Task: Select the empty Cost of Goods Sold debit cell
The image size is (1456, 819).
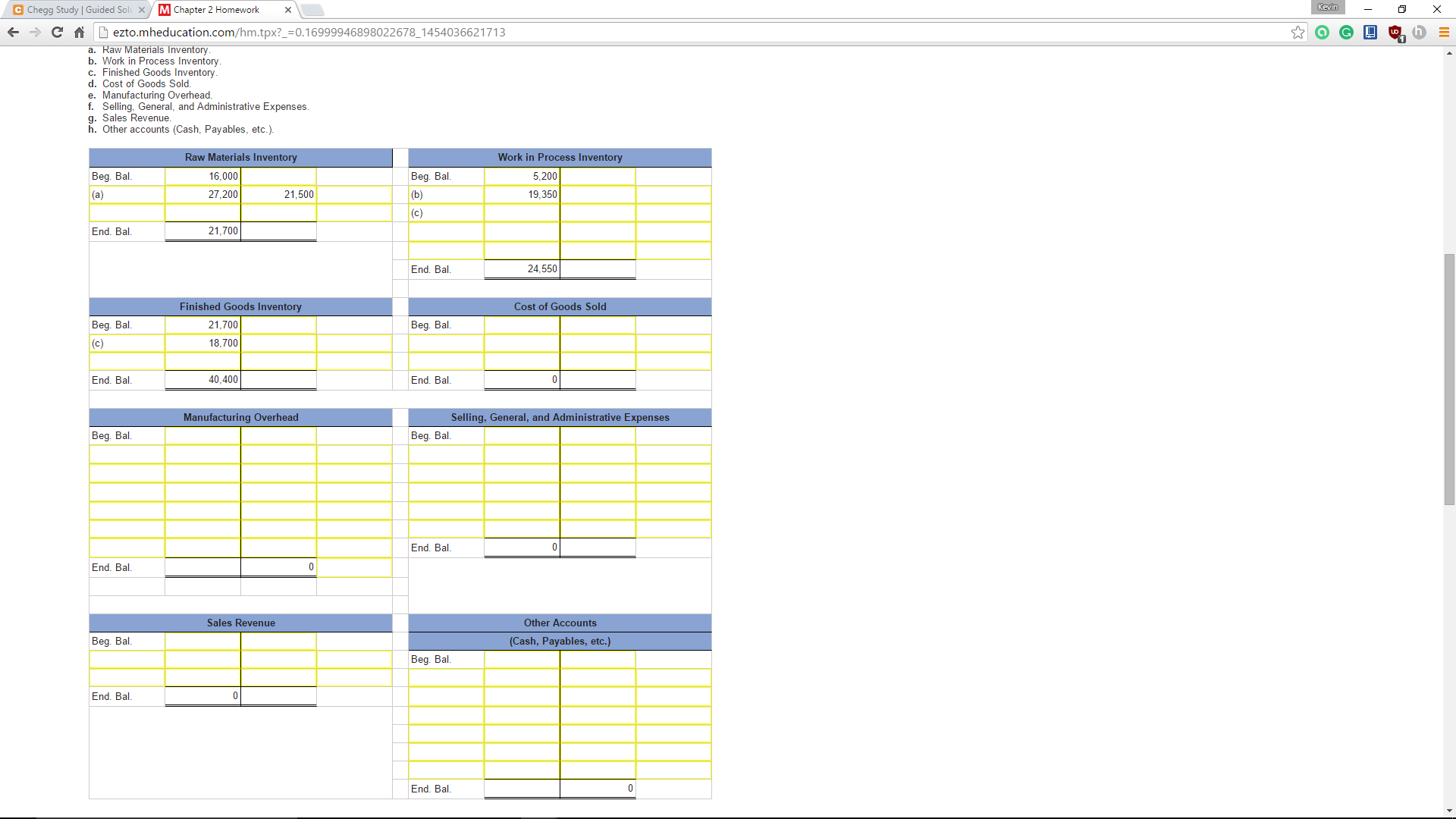Action: pyautogui.click(x=522, y=343)
